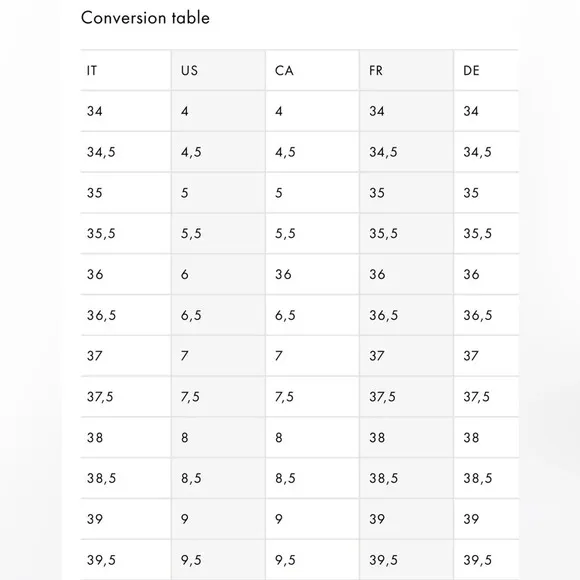580x580 pixels.
Task: Select the DE column header
Action: [486, 70]
